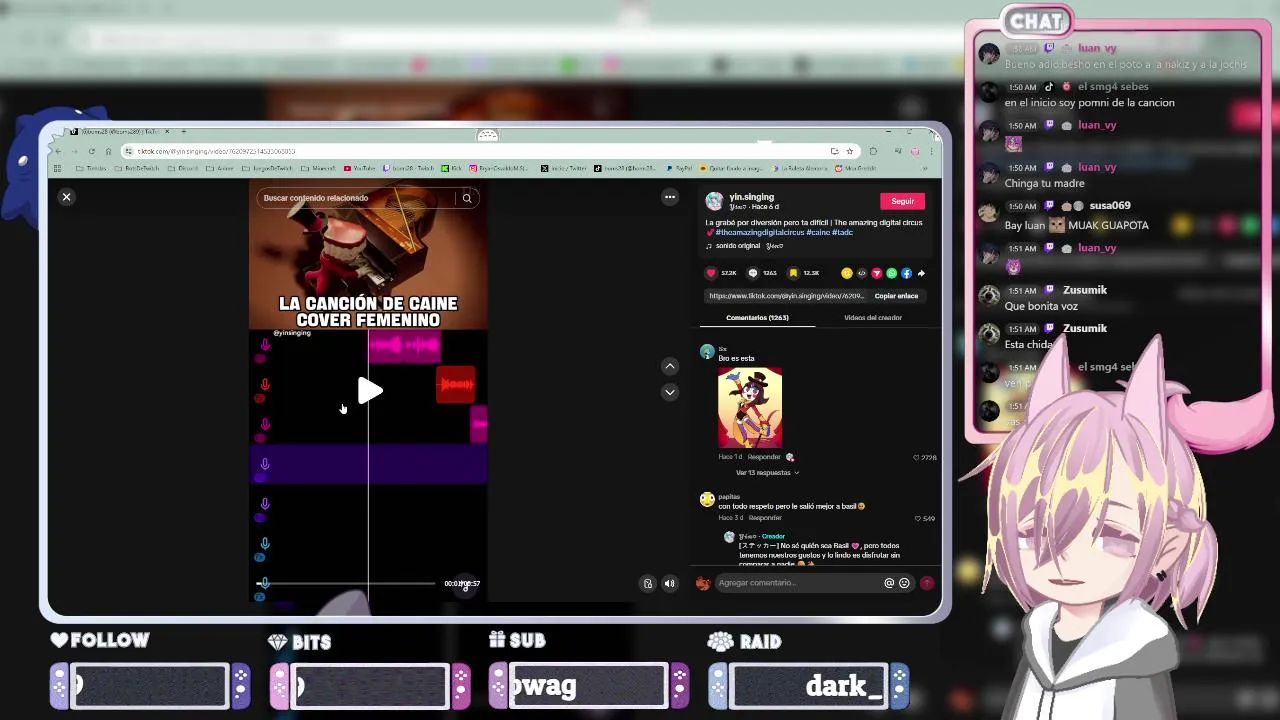Open new browser tab with plus
The image size is (1280, 720).
[x=183, y=131]
